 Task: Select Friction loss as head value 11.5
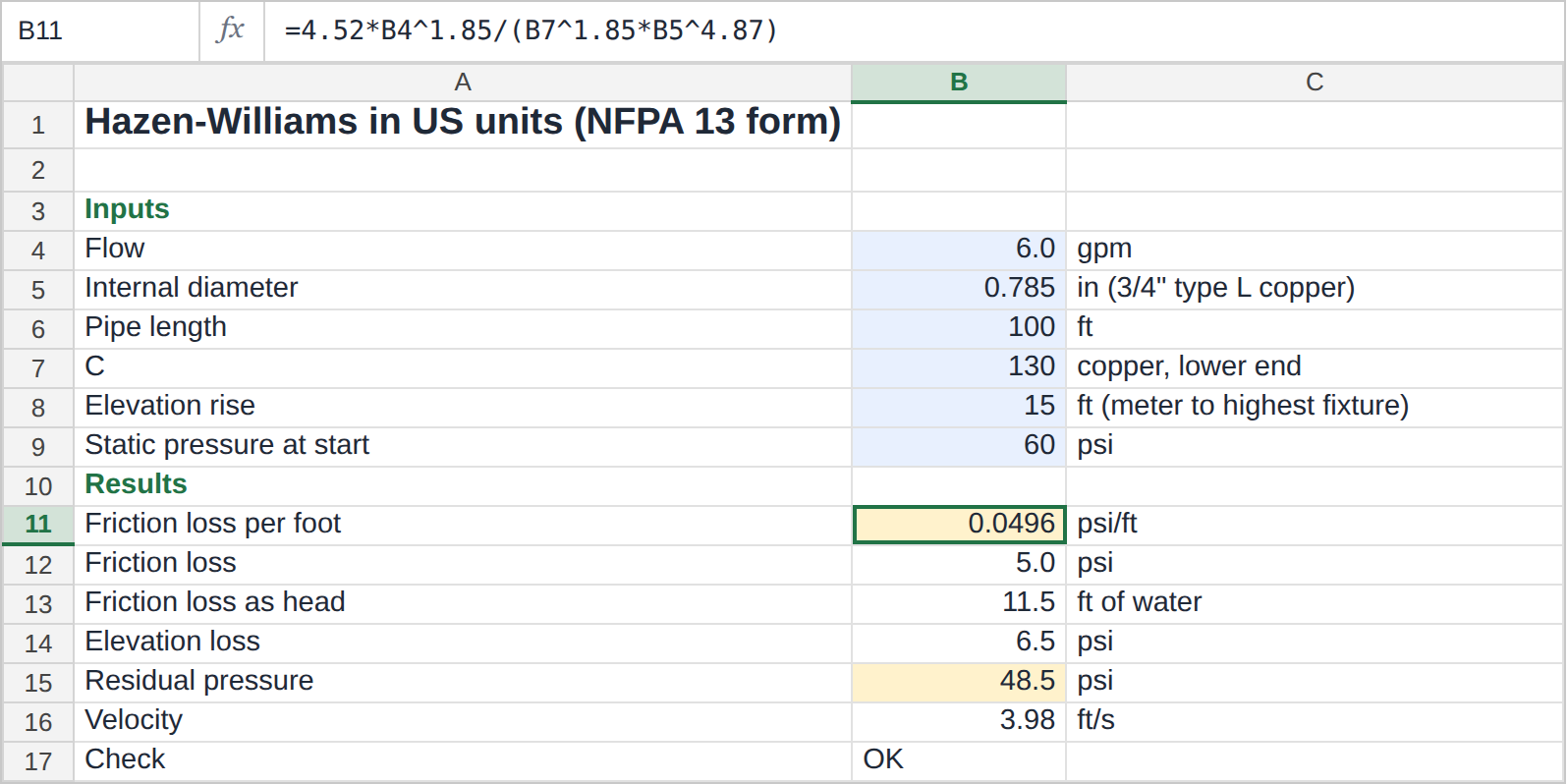pyautogui.click(x=959, y=604)
